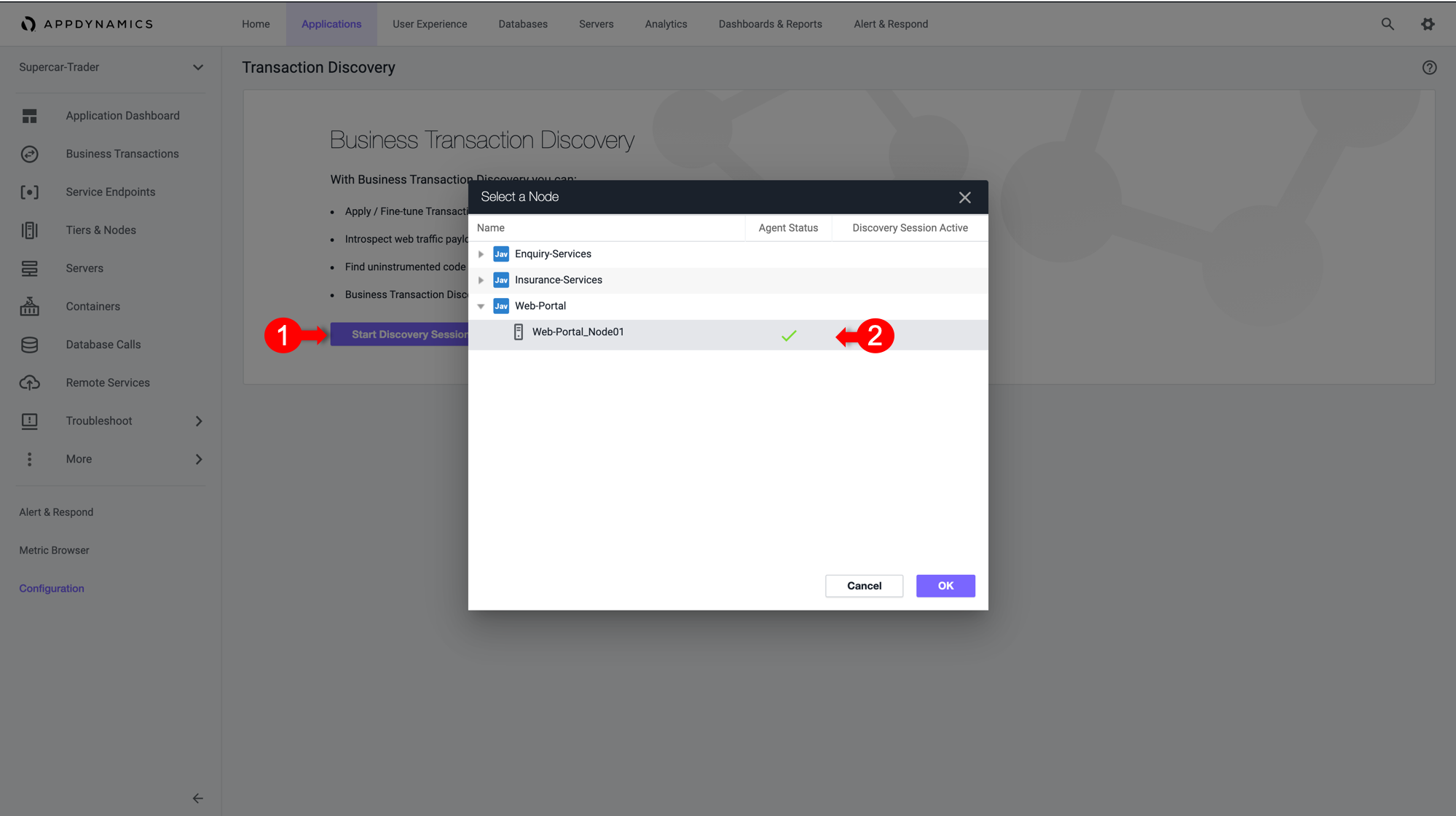This screenshot has height=816, width=1456.
Task: Open Containers from sidebar
Action: 93,306
